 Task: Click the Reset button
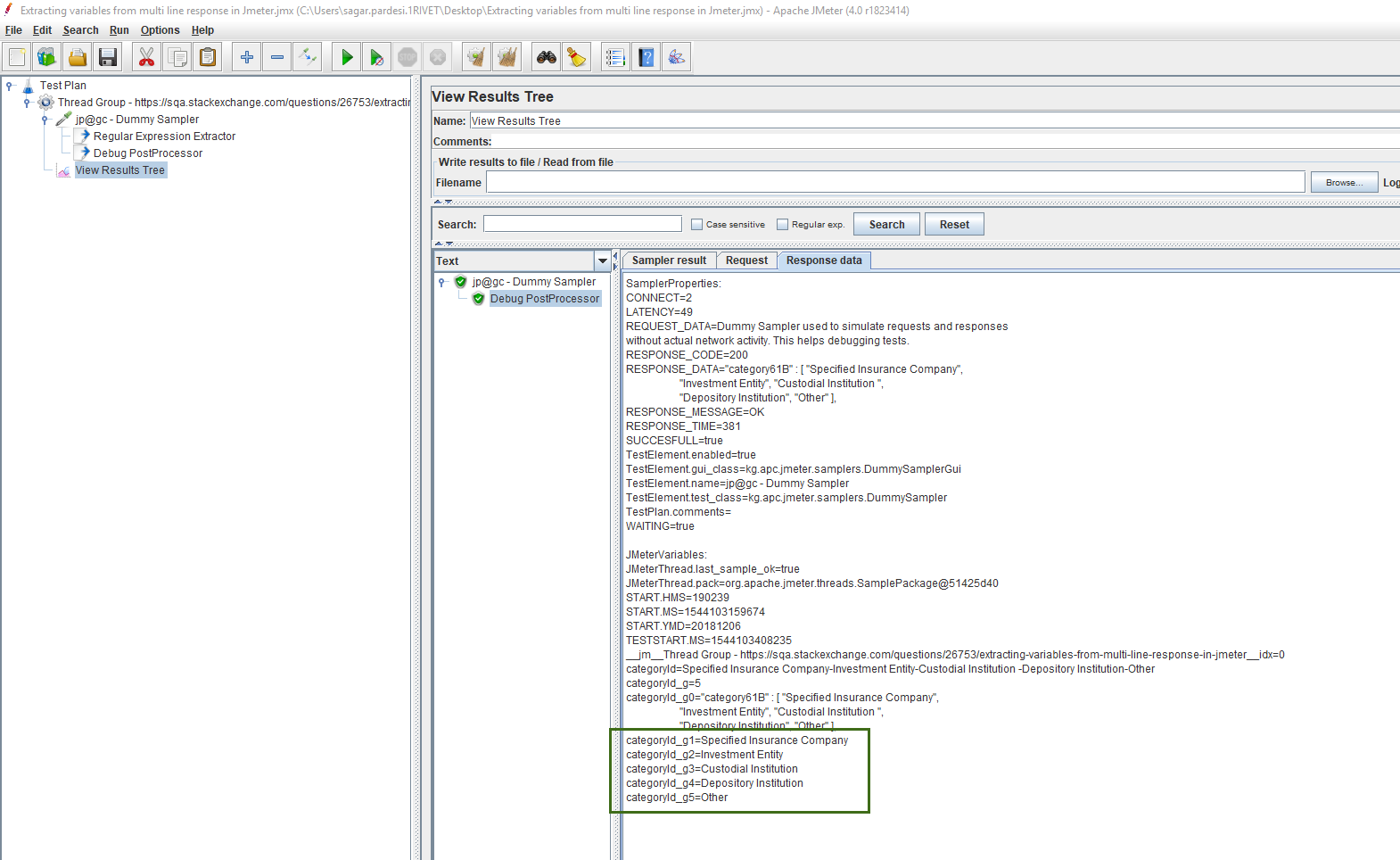pyautogui.click(x=954, y=225)
